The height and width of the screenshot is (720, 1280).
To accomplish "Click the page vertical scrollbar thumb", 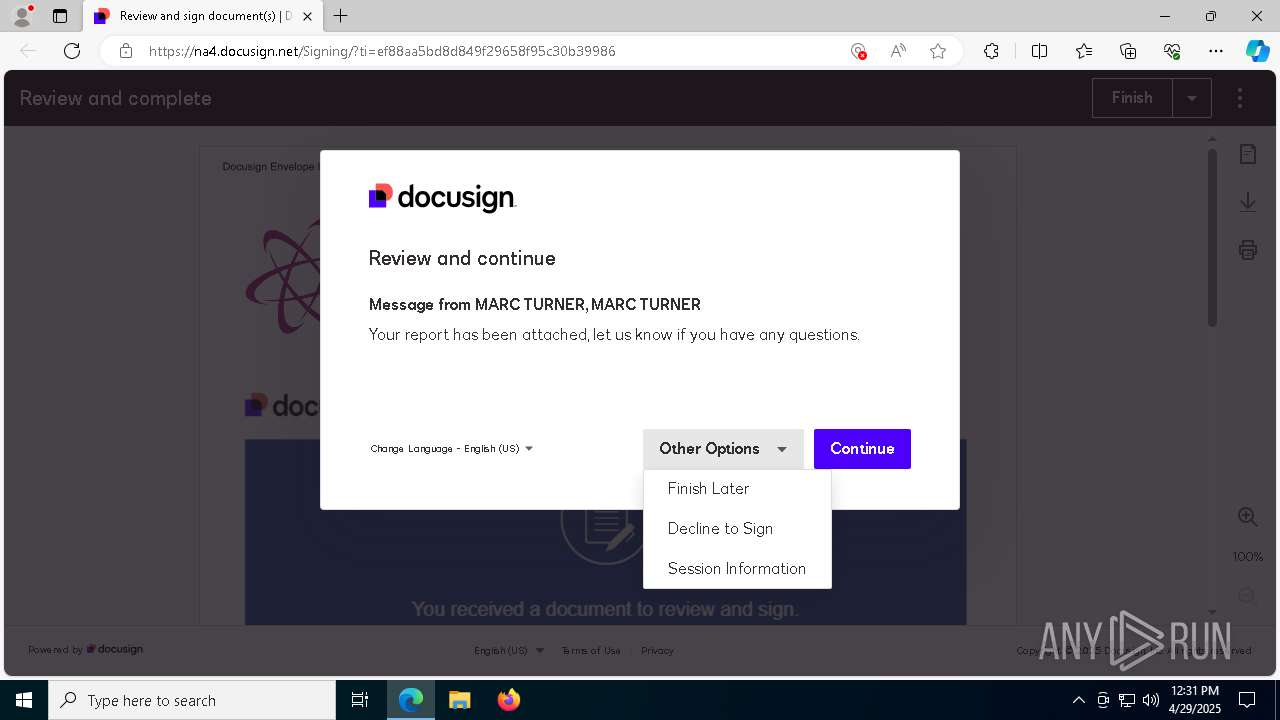I will [1212, 237].
